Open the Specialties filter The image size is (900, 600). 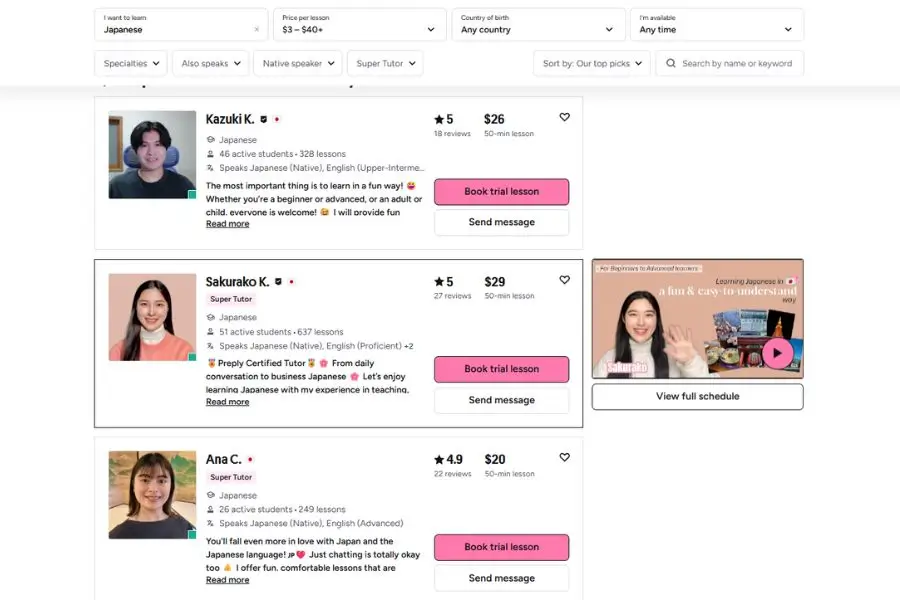(131, 63)
